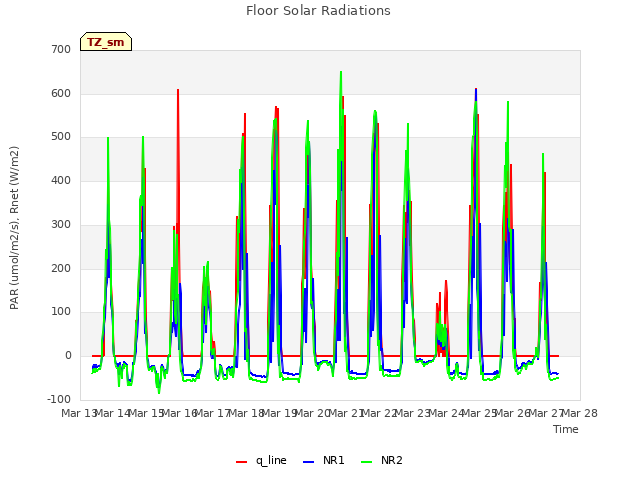Click the blue NR1 legend swatch
The image size is (640, 480).
(309, 462)
